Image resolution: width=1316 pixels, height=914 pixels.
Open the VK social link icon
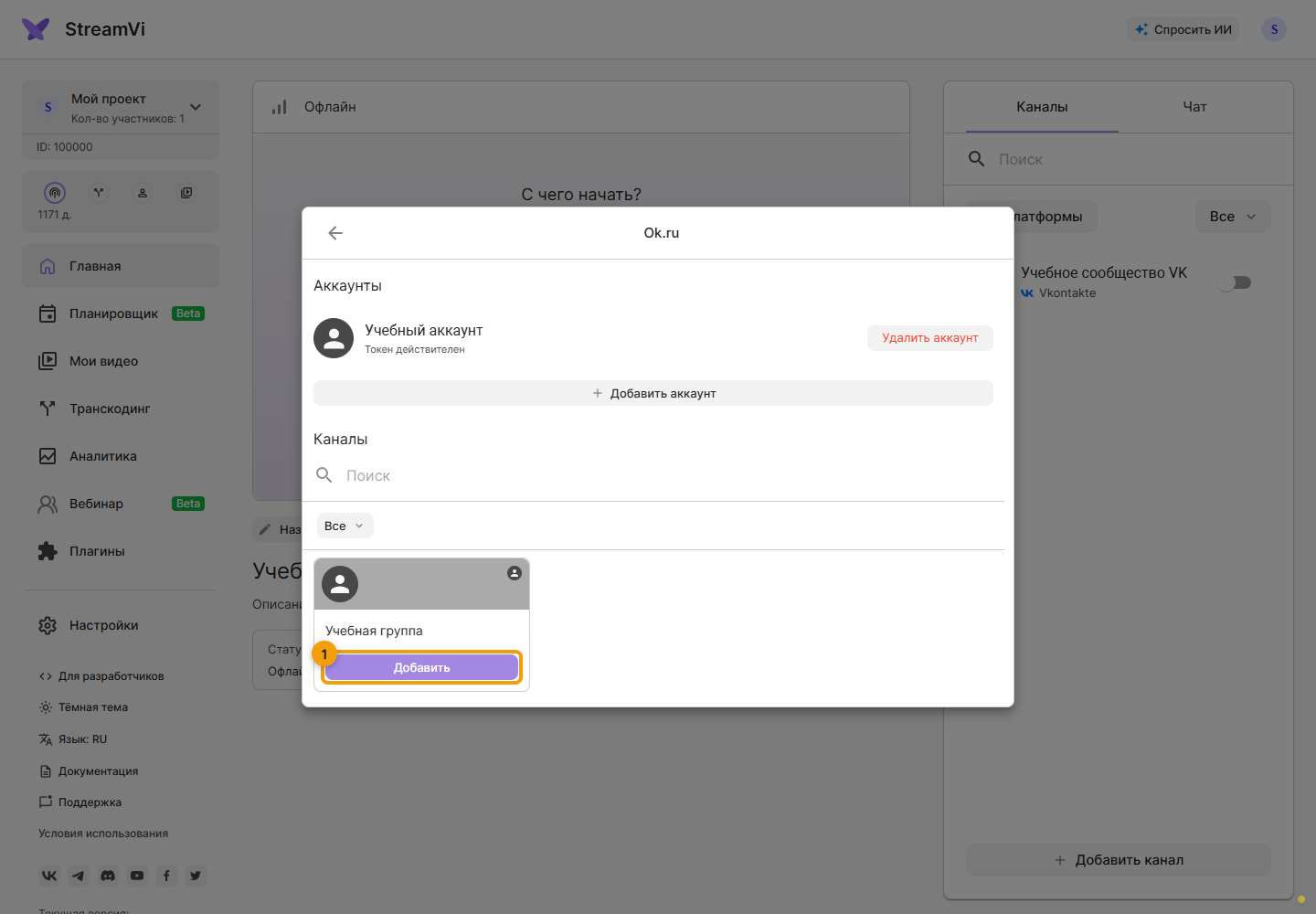coord(49,876)
